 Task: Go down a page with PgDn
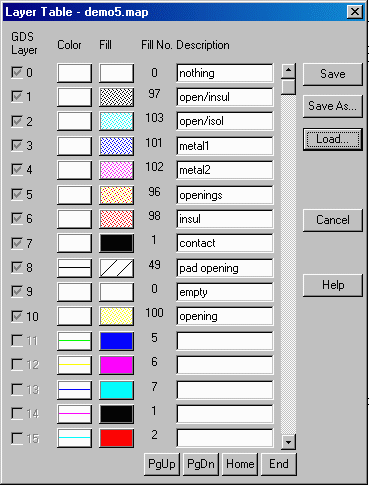pos(201,464)
